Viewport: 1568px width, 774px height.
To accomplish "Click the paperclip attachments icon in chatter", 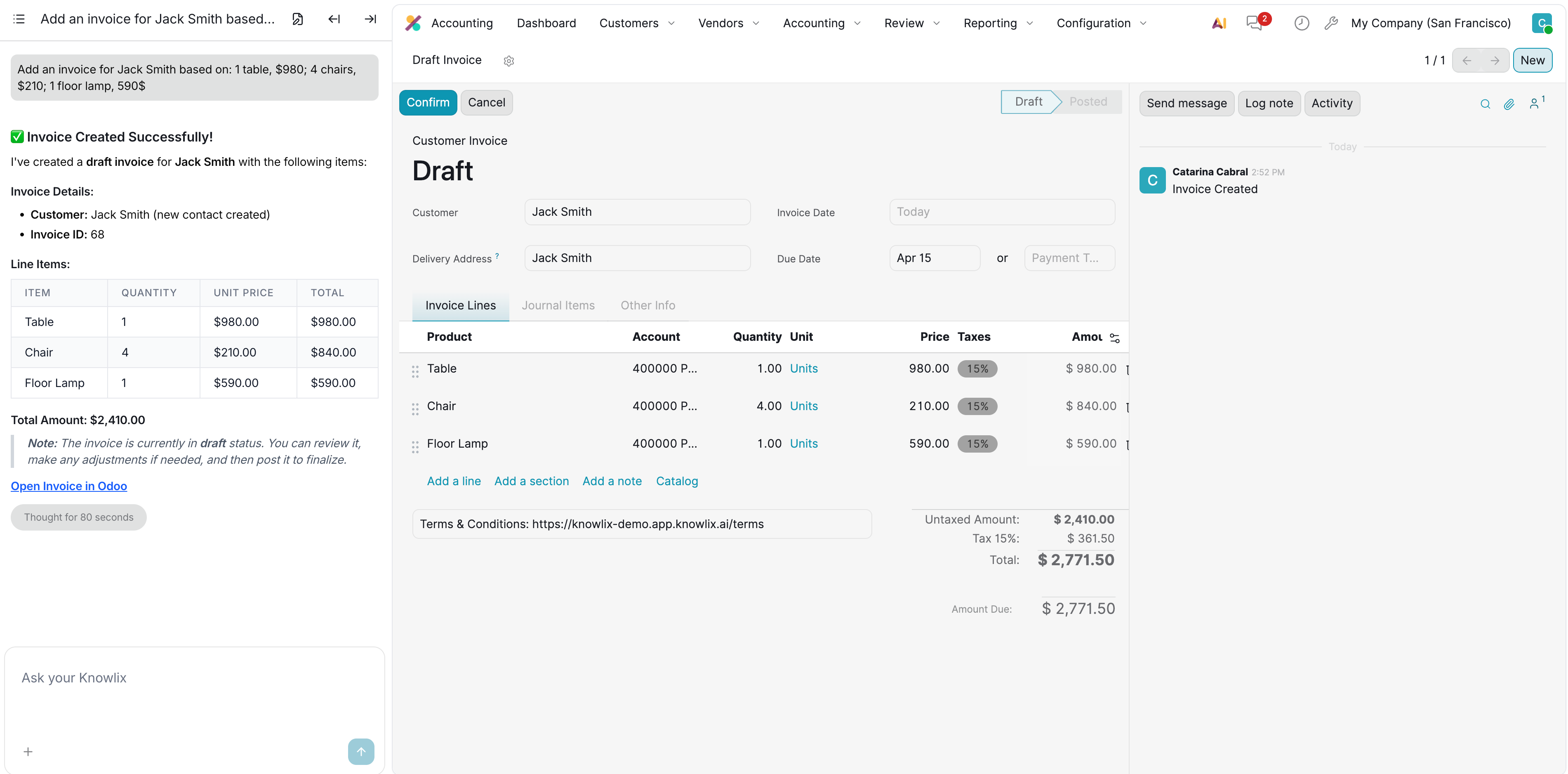I will coord(1509,104).
